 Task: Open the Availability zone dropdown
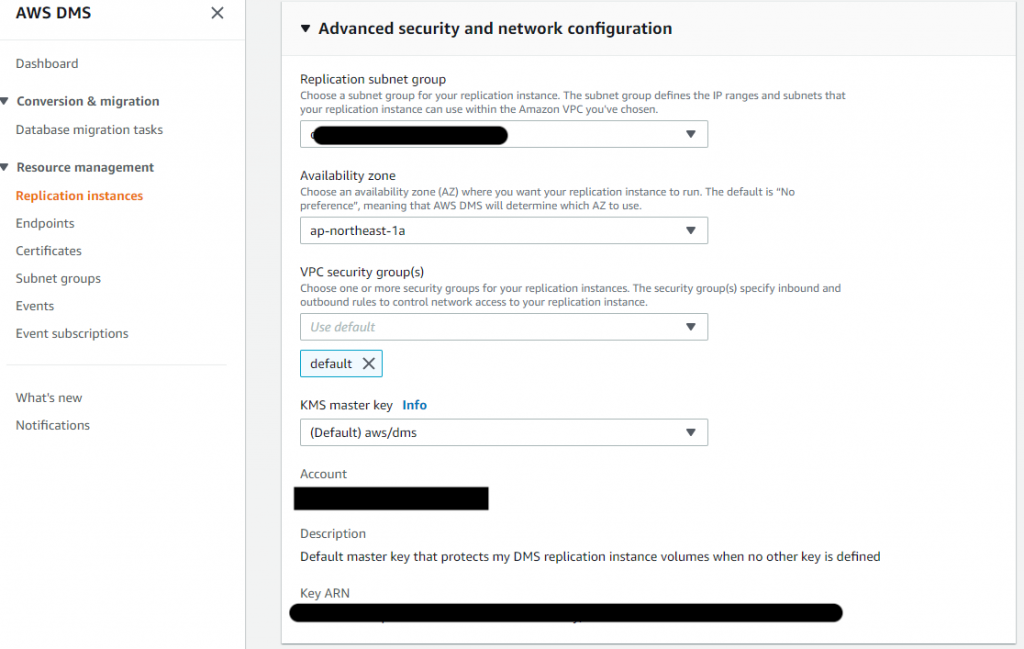click(x=690, y=231)
